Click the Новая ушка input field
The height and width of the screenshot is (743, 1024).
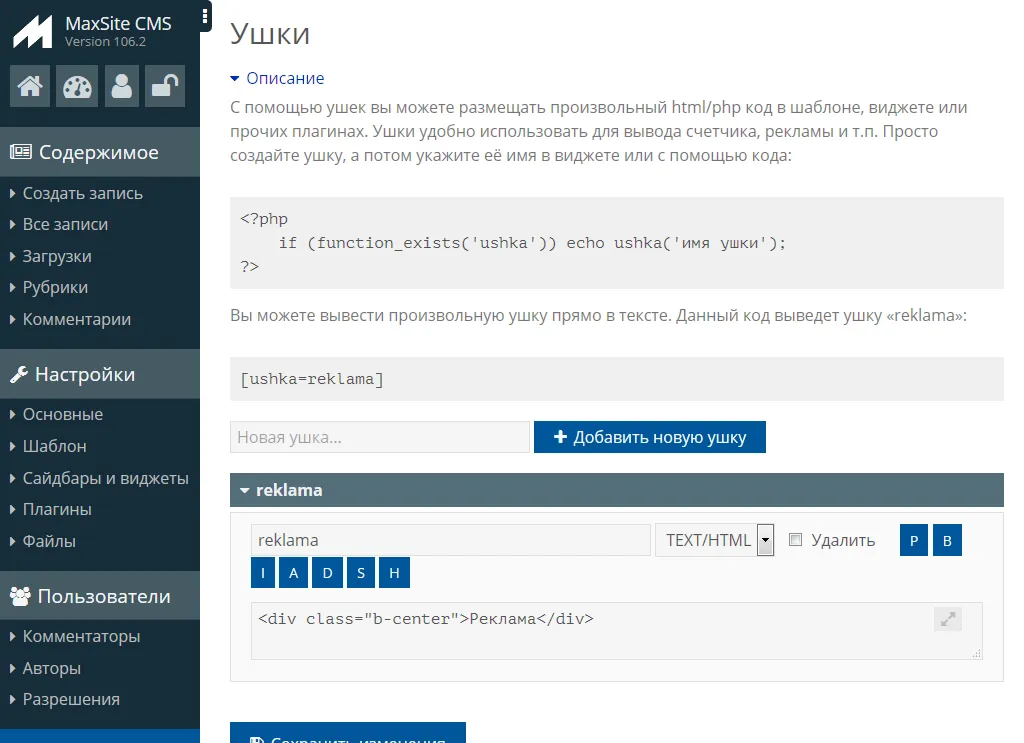coord(380,437)
